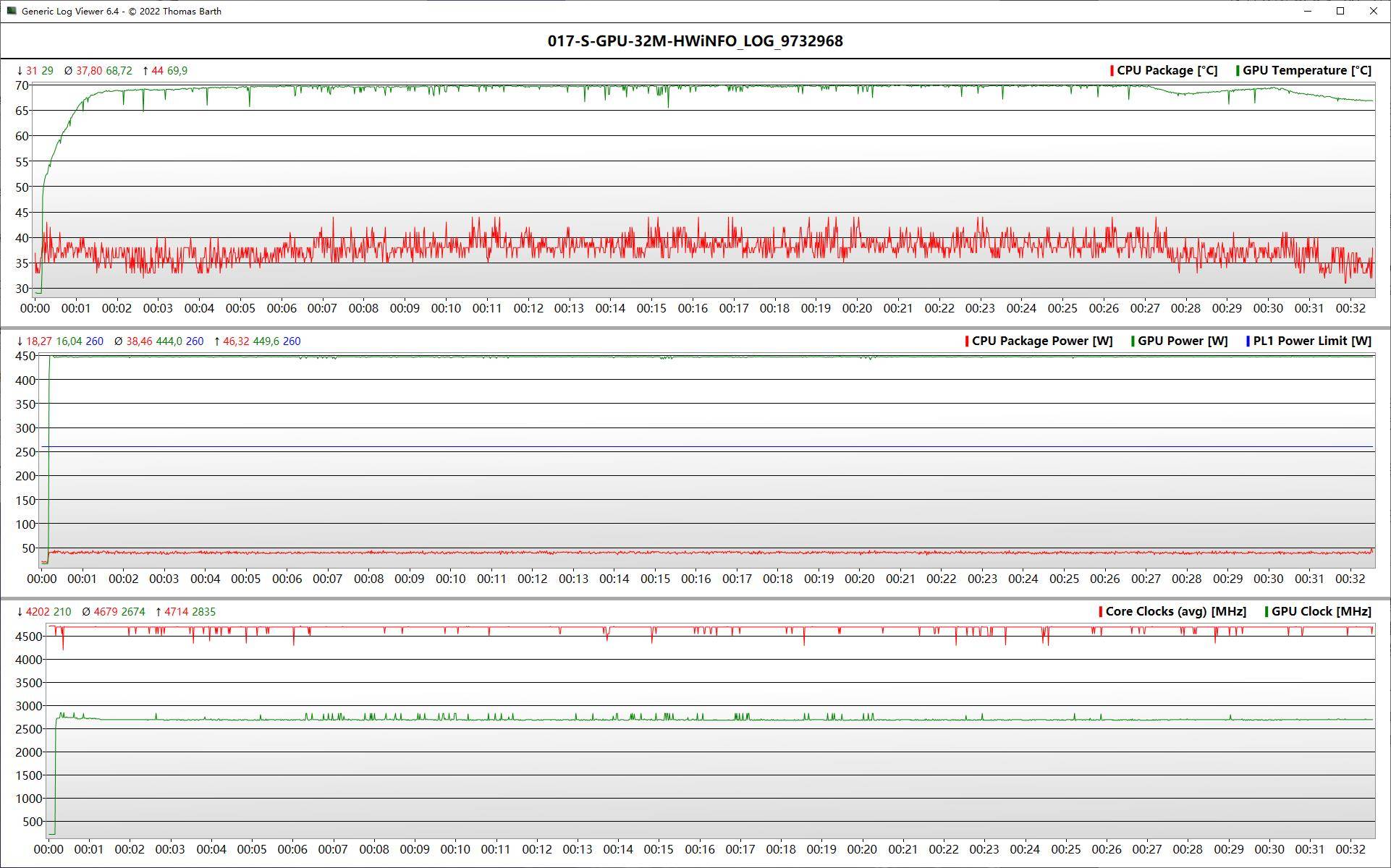Select the GPU Power [W] legend entry
The image size is (1391, 868).
pos(1182,341)
